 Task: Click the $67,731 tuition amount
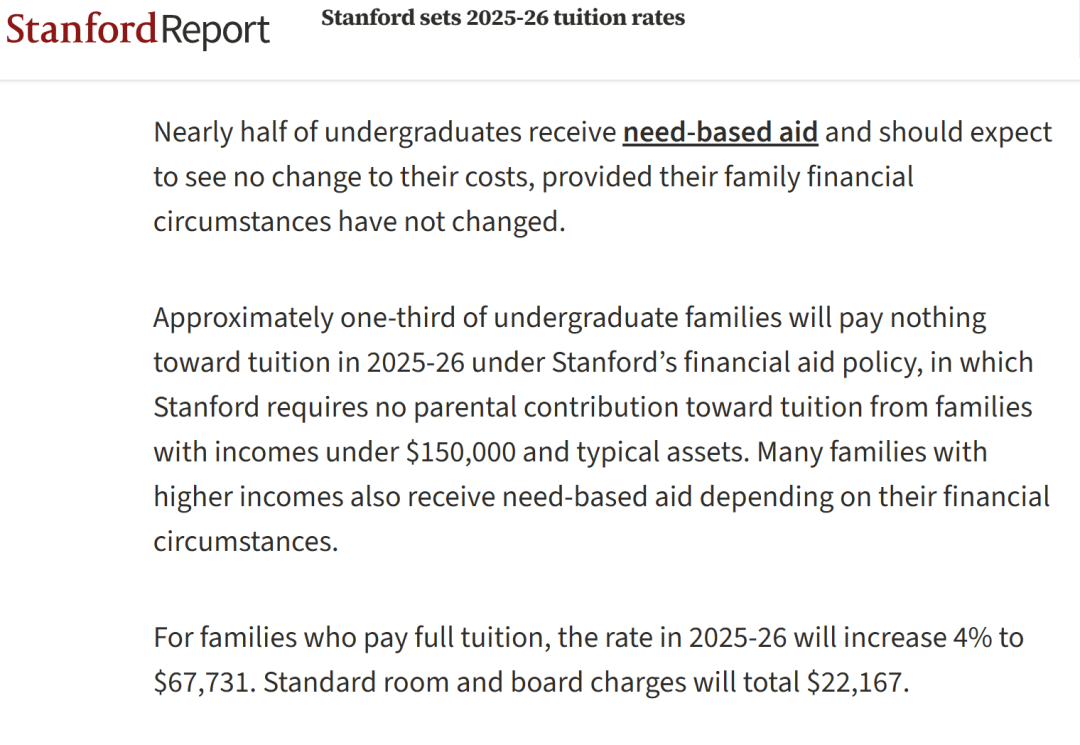[x=200, y=682]
